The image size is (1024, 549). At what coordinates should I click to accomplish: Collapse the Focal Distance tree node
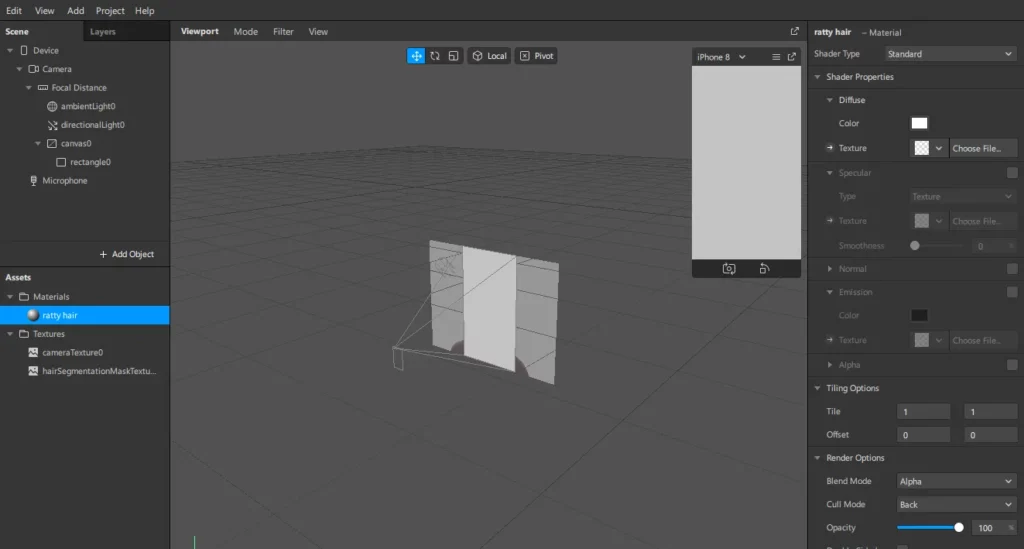28,87
